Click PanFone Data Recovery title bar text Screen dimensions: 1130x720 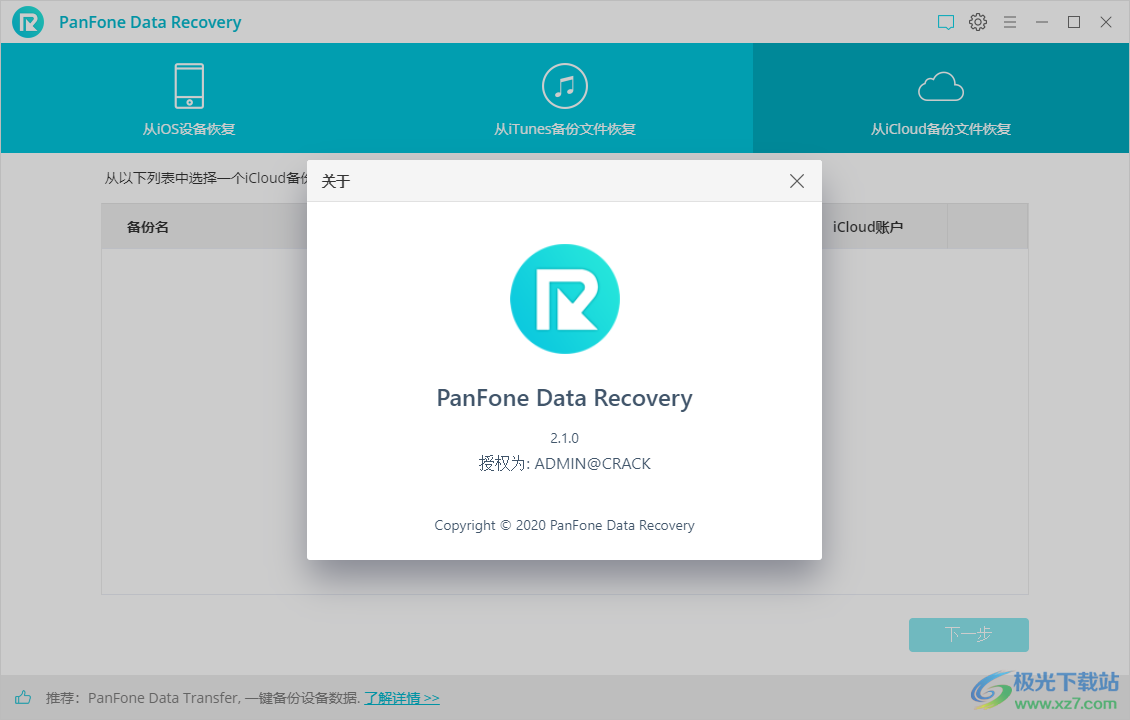pyautogui.click(x=150, y=22)
